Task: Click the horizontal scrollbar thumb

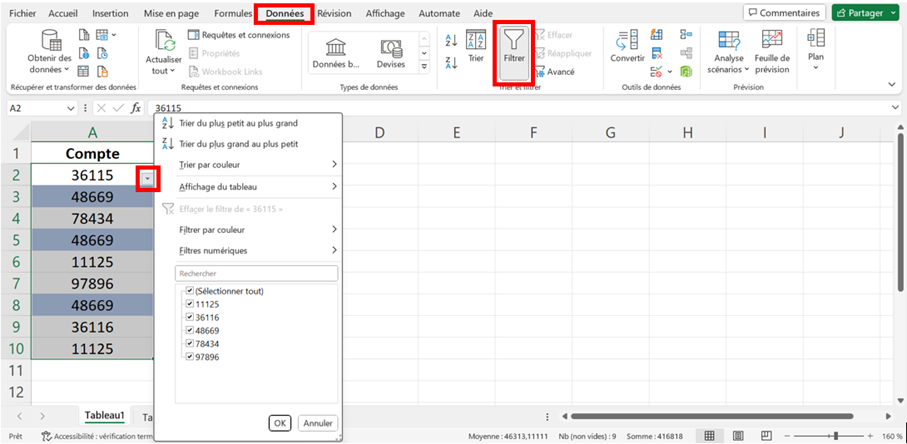Action: [712, 416]
